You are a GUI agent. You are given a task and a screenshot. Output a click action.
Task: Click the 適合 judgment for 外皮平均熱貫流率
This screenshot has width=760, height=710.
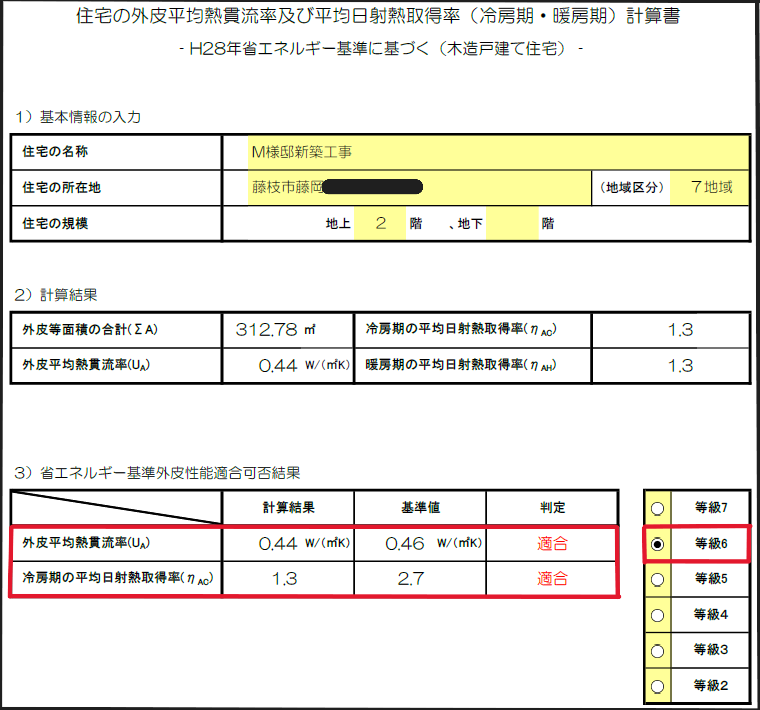[552, 544]
